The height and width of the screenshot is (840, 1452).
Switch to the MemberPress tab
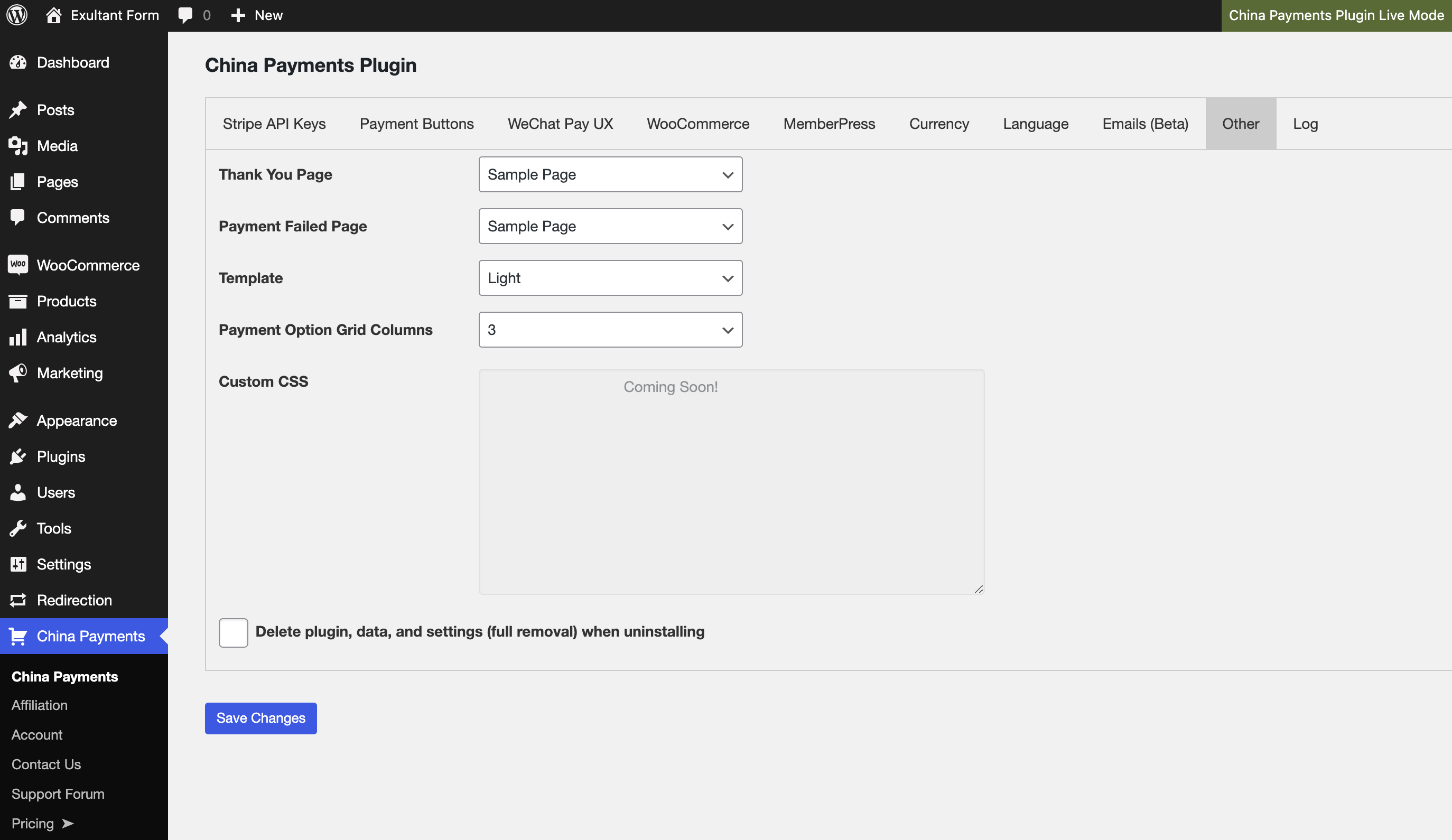[x=829, y=124]
